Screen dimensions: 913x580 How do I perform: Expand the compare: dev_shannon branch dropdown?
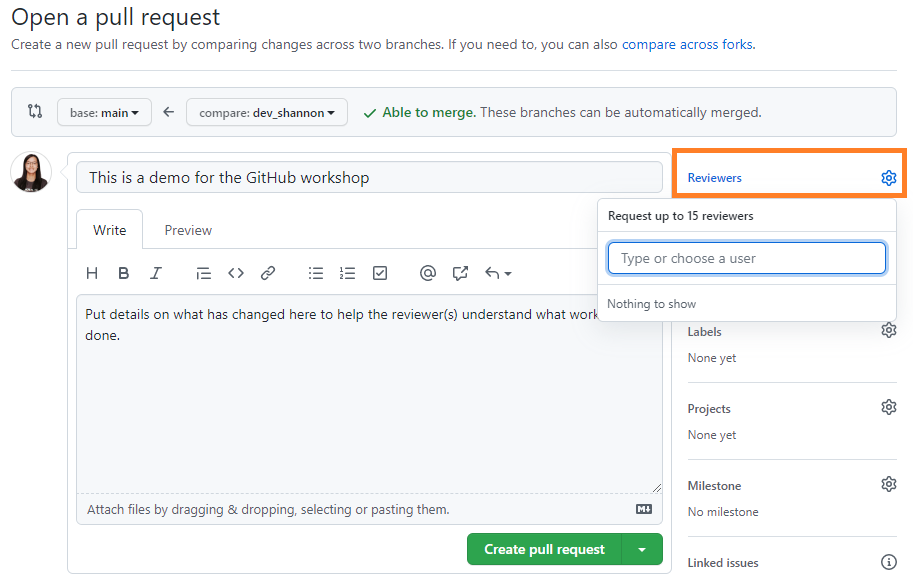267,113
